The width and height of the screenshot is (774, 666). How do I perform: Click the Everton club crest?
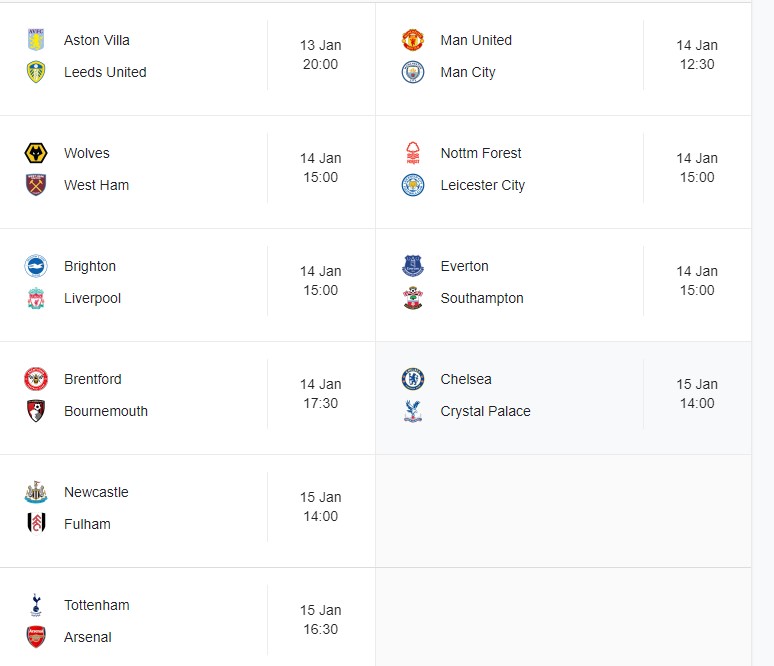point(413,266)
